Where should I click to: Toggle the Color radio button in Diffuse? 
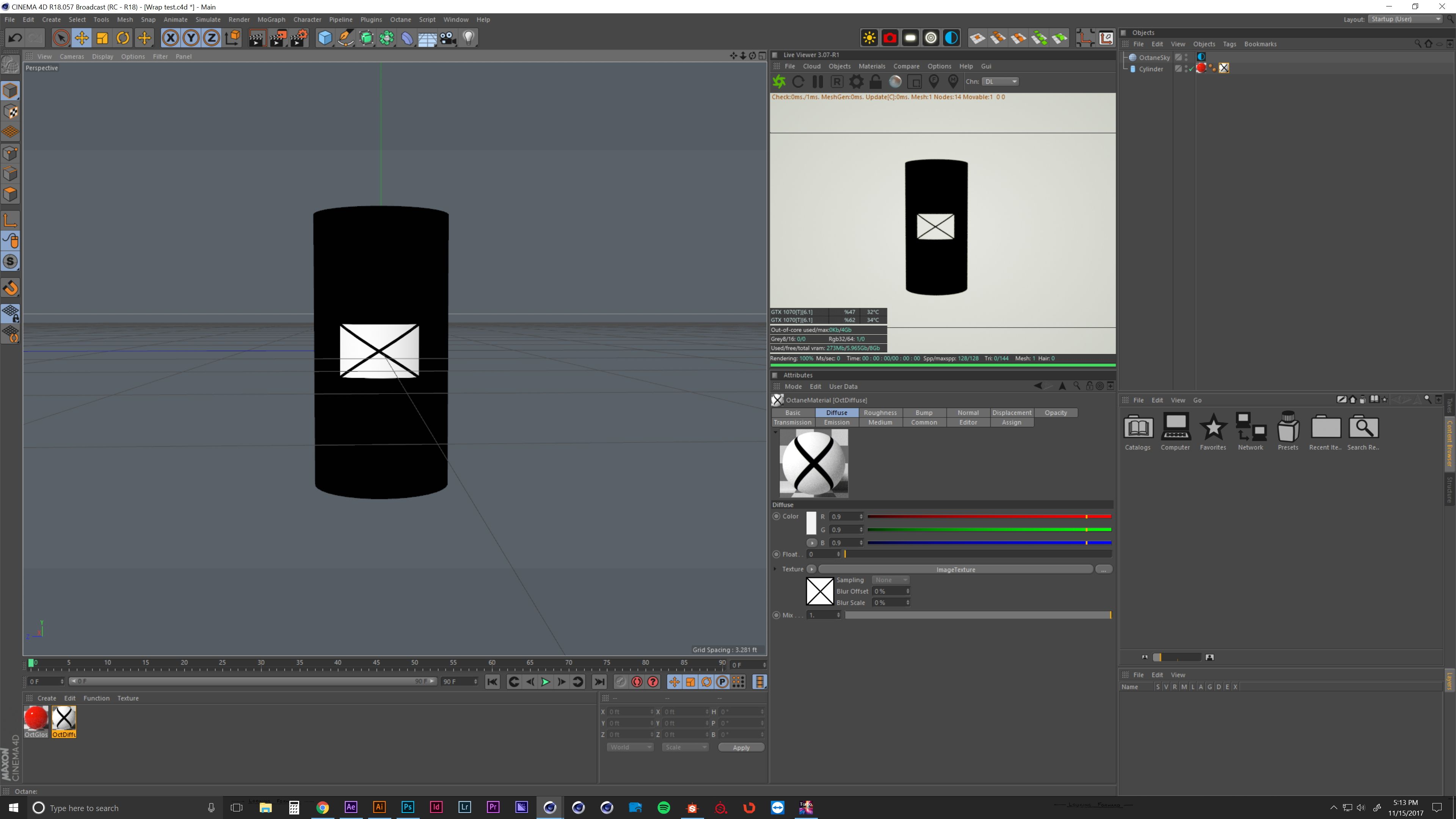[x=777, y=516]
